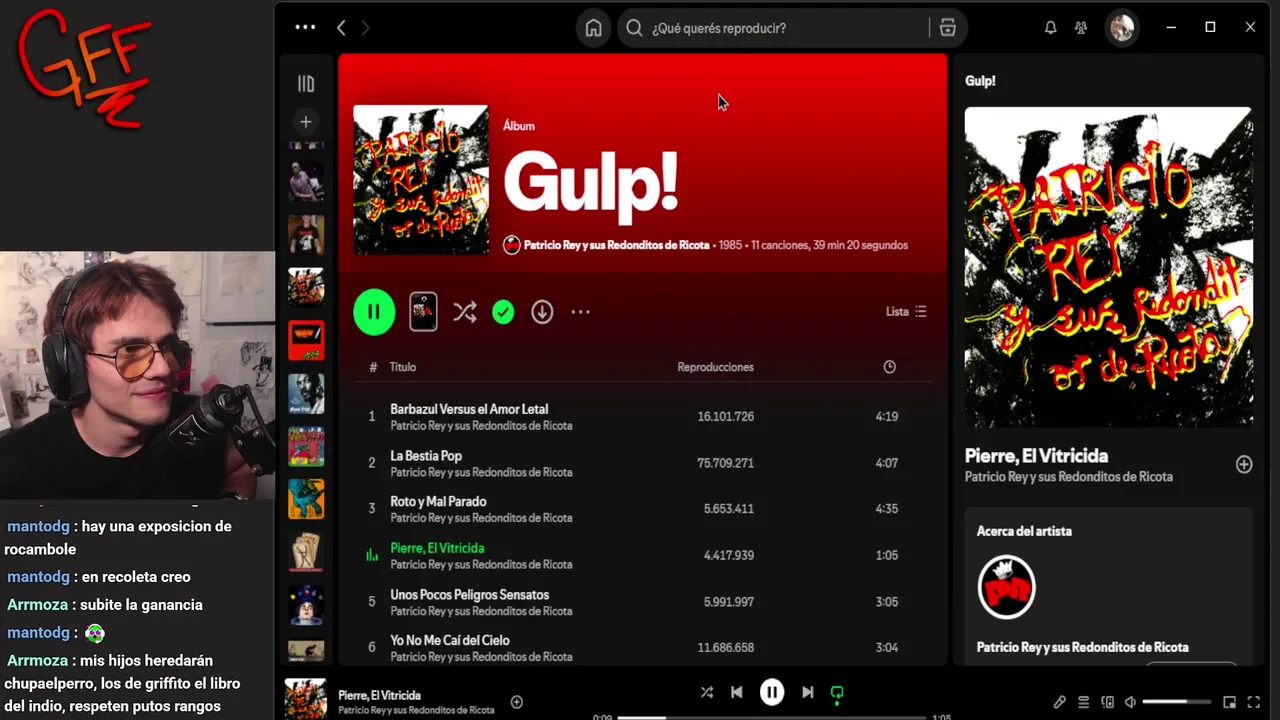This screenshot has width=1280, height=720.
Task: Collapse Your Library icon
Action: pyautogui.click(x=306, y=84)
